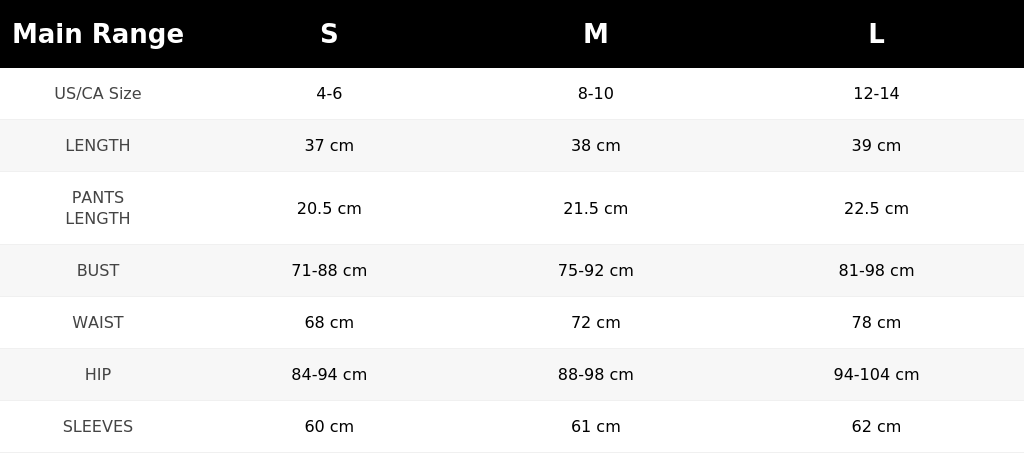Select the L size column header
This screenshot has height=453, width=1024.
coord(876,34)
